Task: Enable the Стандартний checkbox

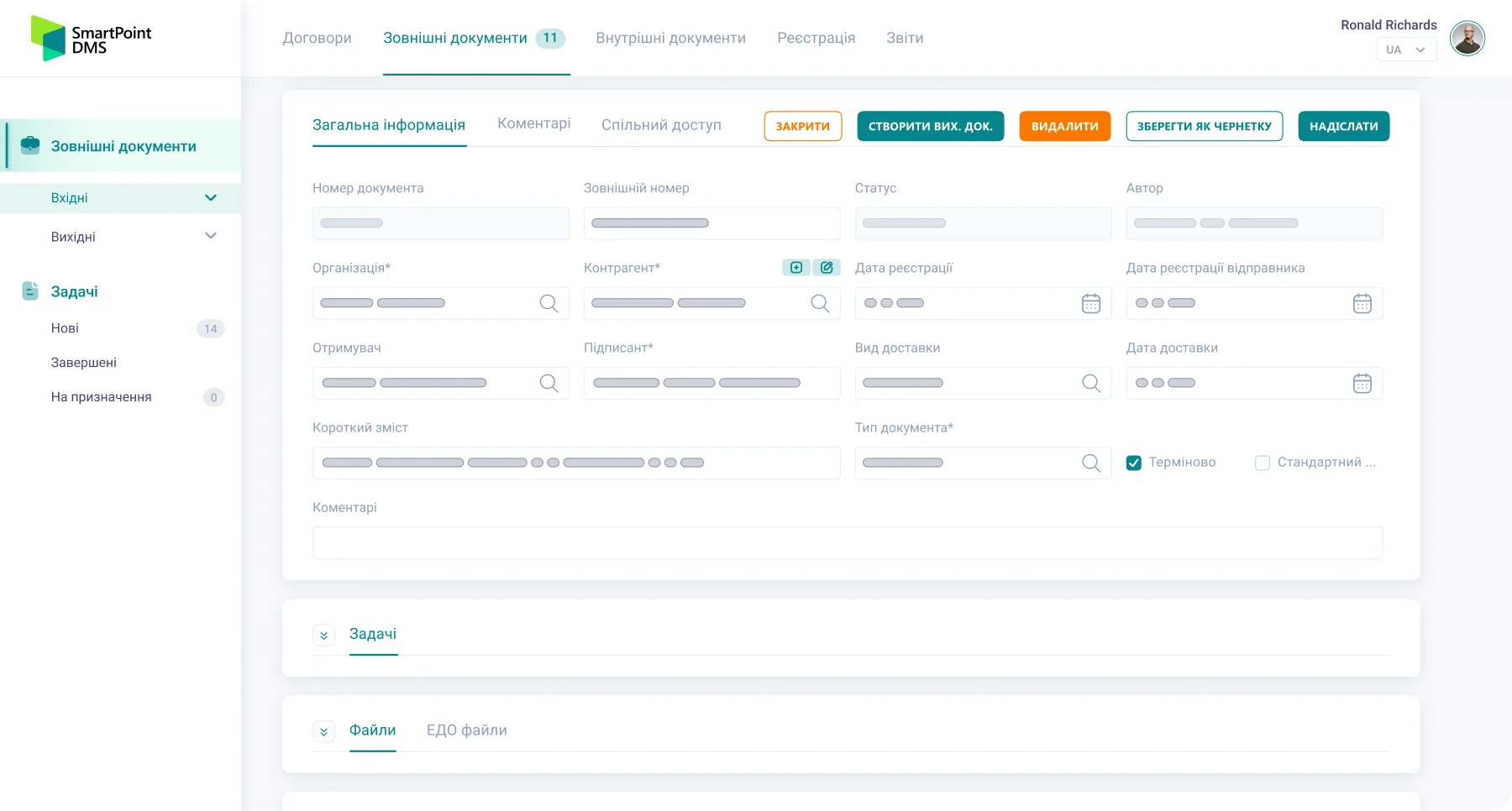Action: point(1262,463)
